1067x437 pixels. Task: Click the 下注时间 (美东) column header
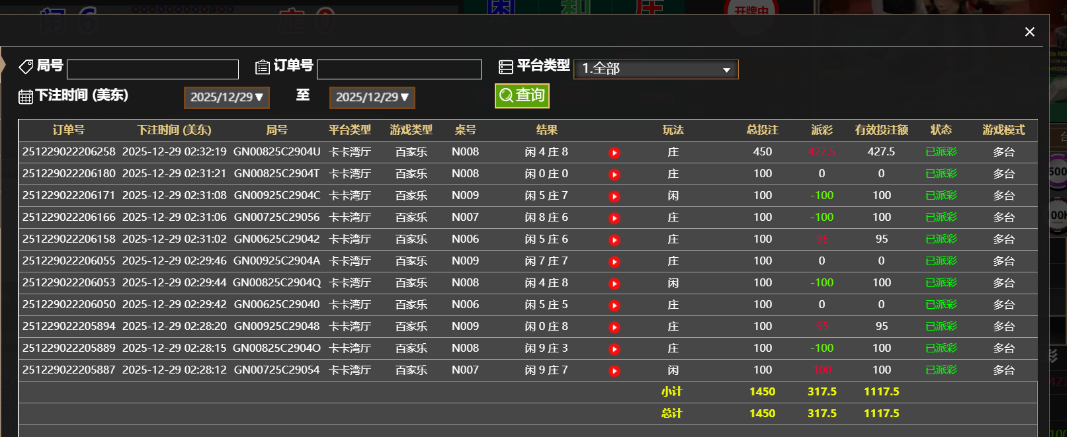174,130
